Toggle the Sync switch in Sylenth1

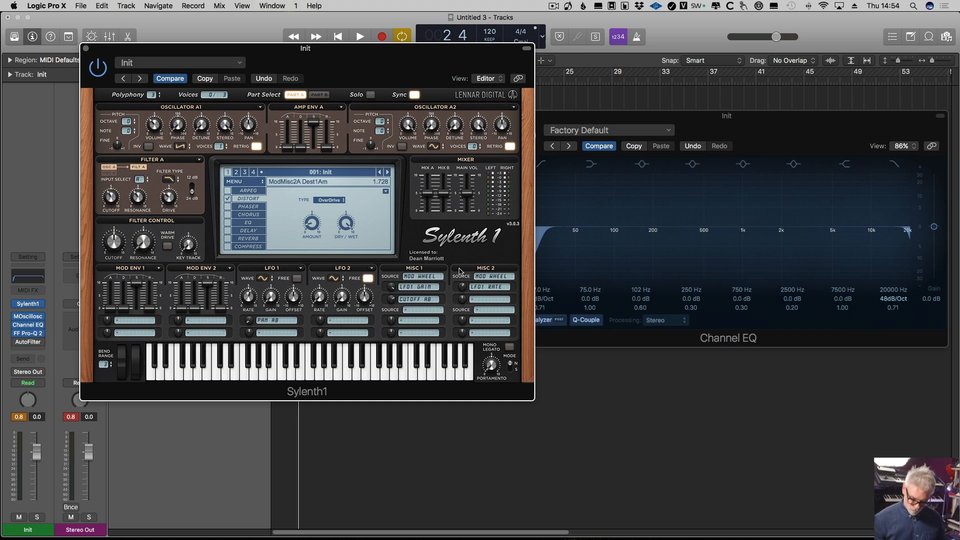point(414,95)
